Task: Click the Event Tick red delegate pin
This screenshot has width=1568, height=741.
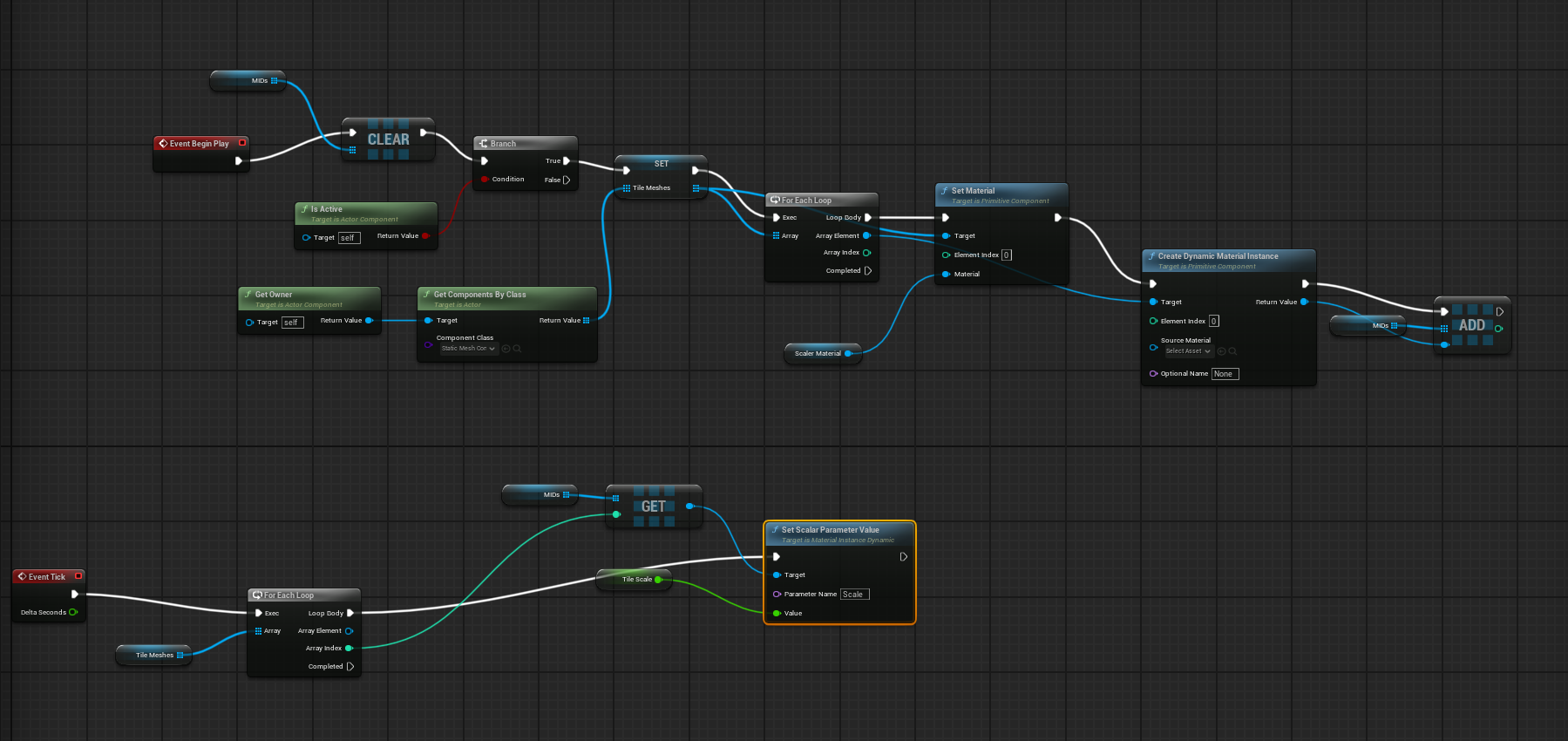Action: 78,576
